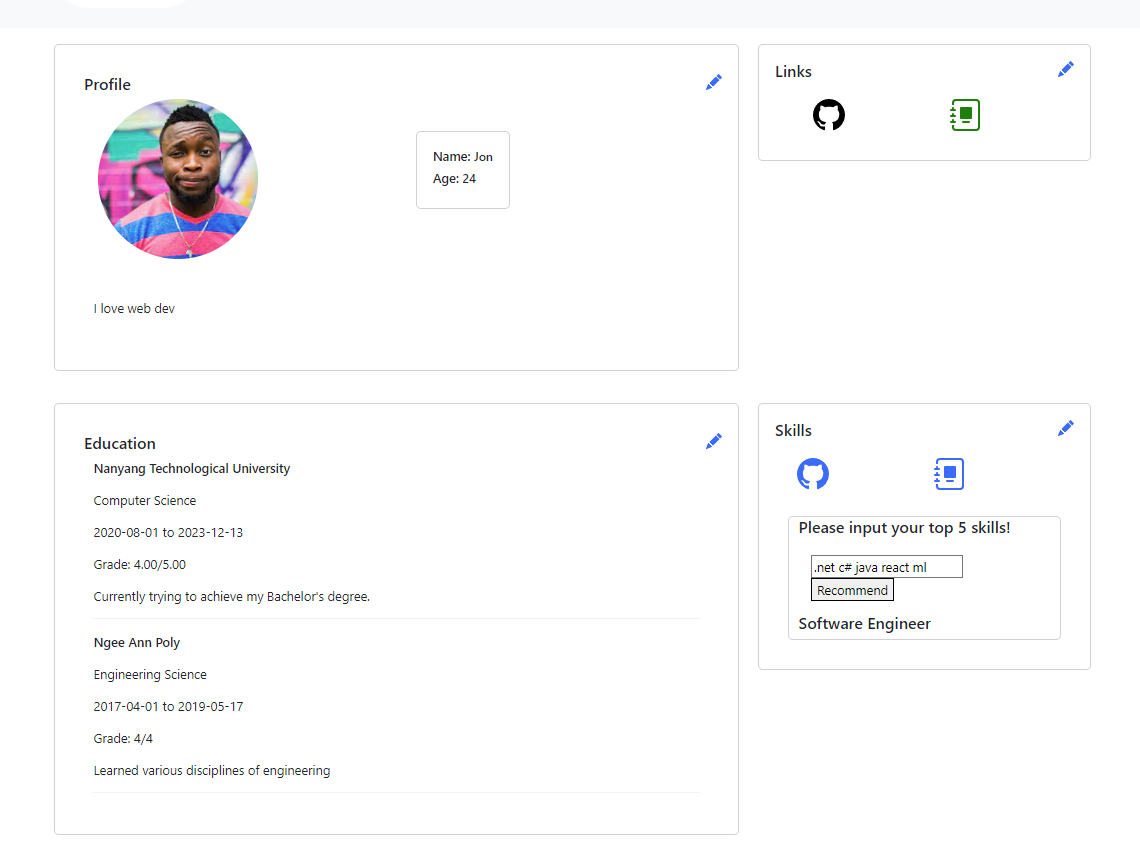Viewport: 1140px width, 867px height.
Task: Click the circular profile photo
Action: pyautogui.click(x=178, y=179)
